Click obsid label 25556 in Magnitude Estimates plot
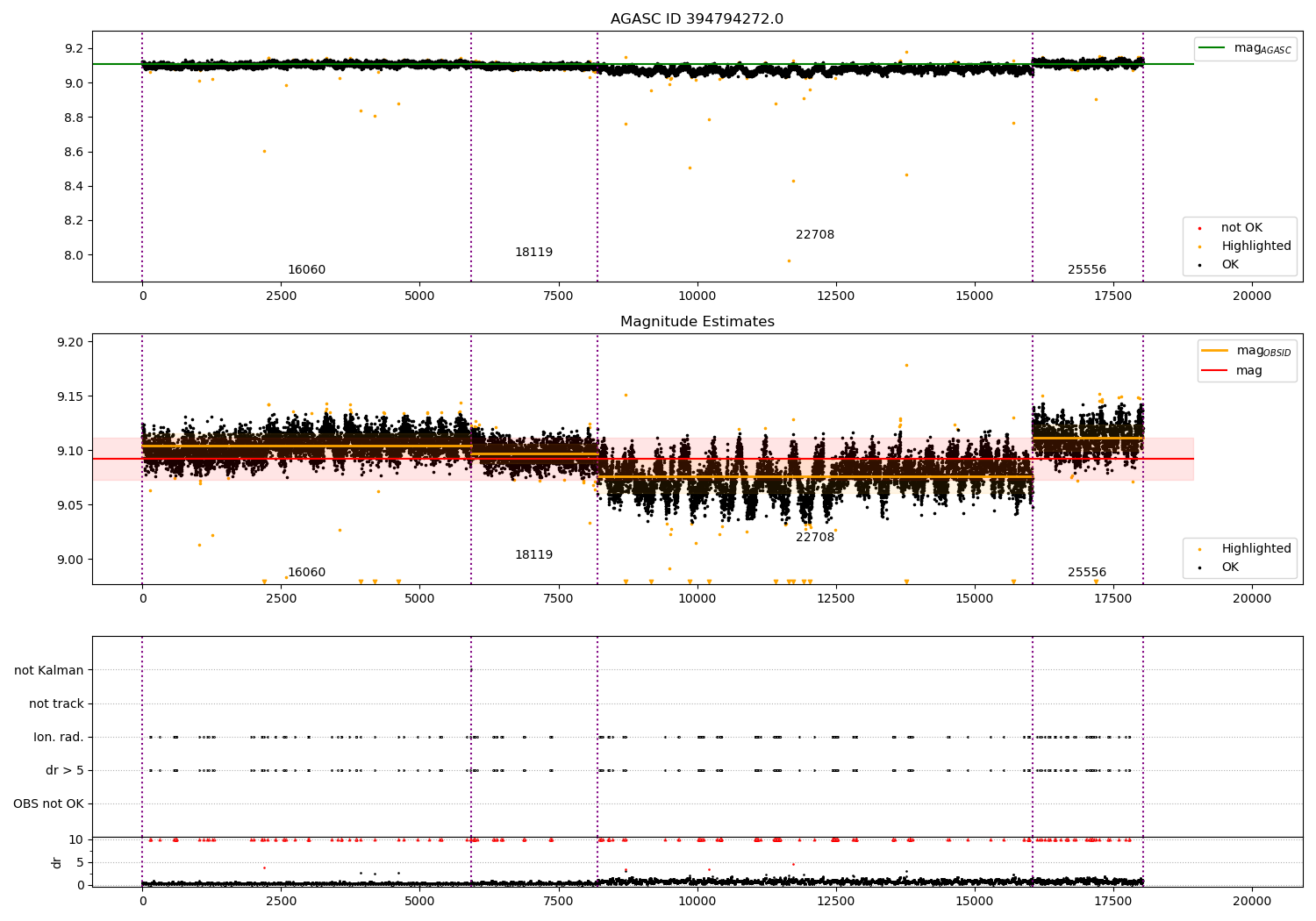Viewport: 1316px width, 921px height. [1087, 573]
